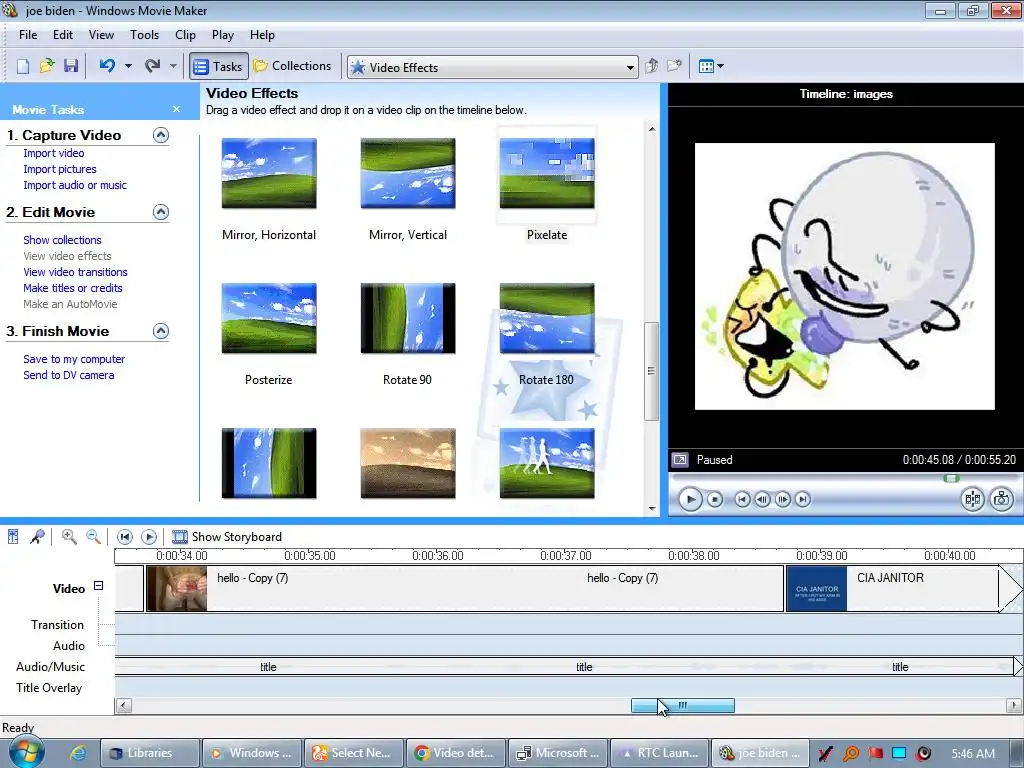Image resolution: width=1024 pixels, height=768 pixels.
Task: Click the Show Storyboard button
Action: pos(227,537)
